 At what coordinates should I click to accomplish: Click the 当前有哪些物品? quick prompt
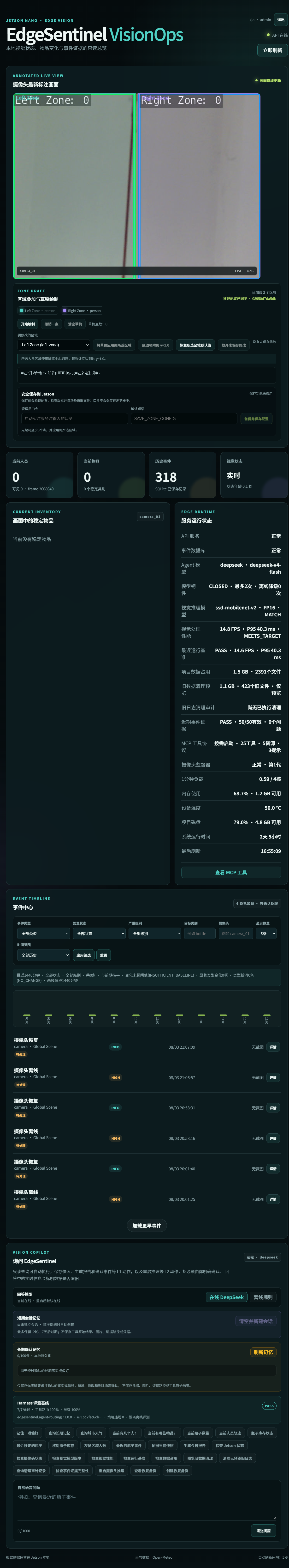point(162,1433)
